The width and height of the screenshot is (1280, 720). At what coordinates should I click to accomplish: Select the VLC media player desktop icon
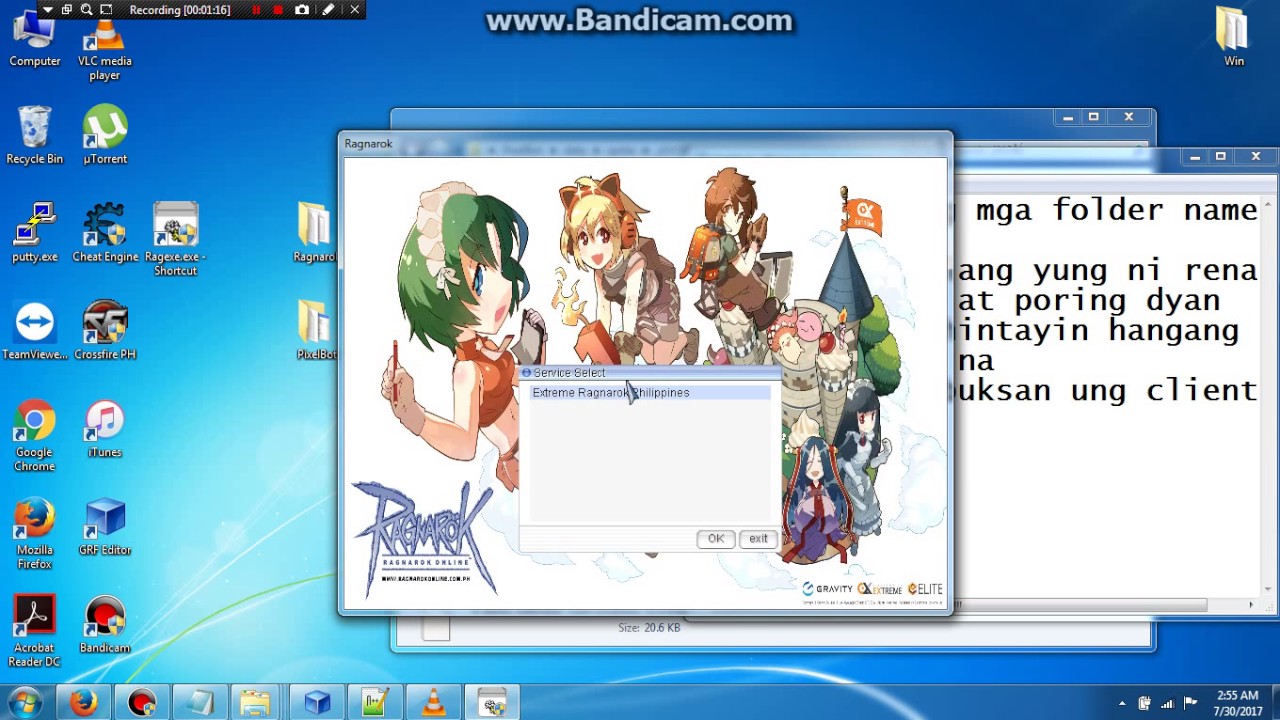[105, 47]
